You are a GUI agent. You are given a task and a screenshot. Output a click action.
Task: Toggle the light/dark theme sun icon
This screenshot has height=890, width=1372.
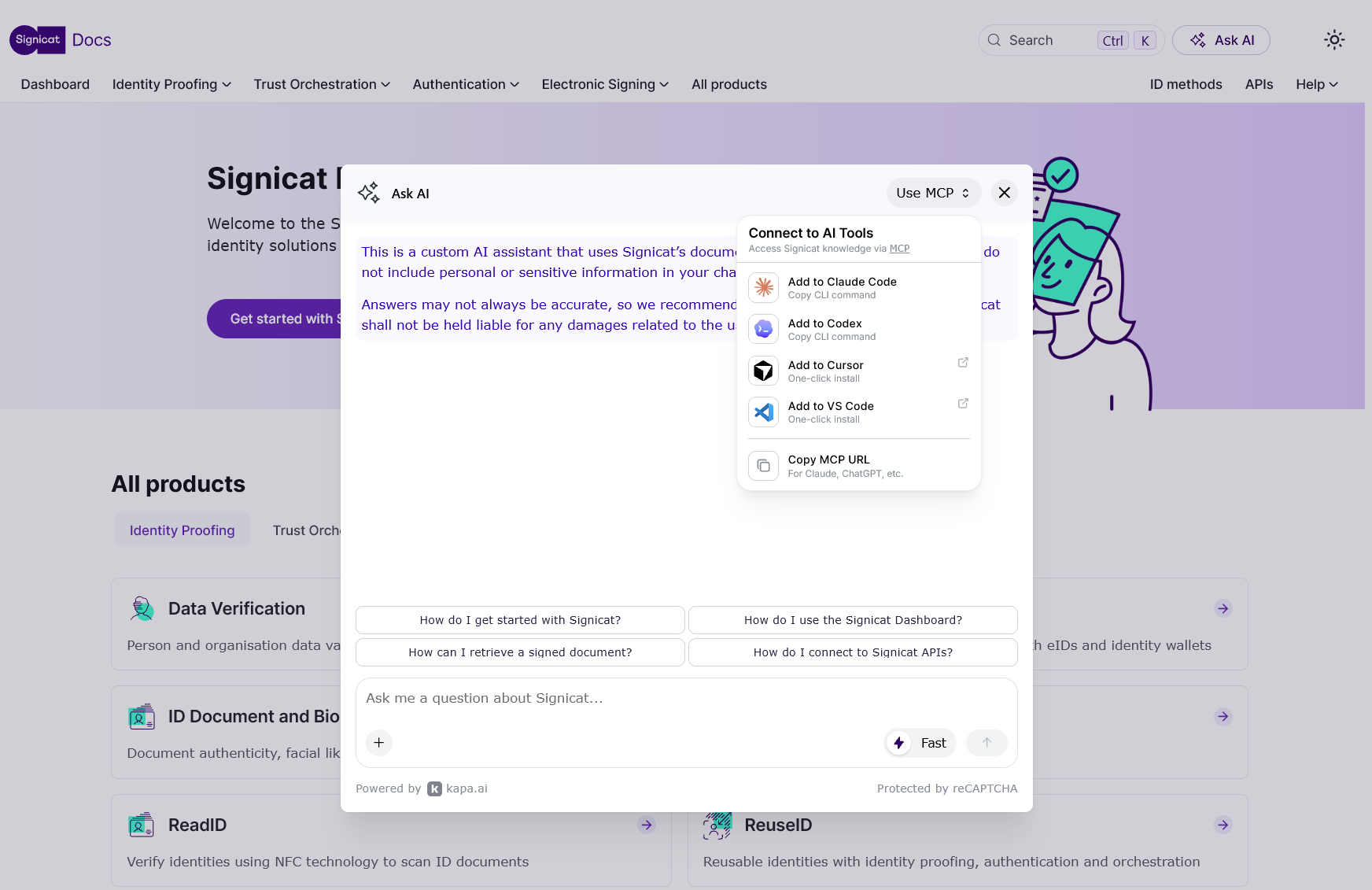1334,40
